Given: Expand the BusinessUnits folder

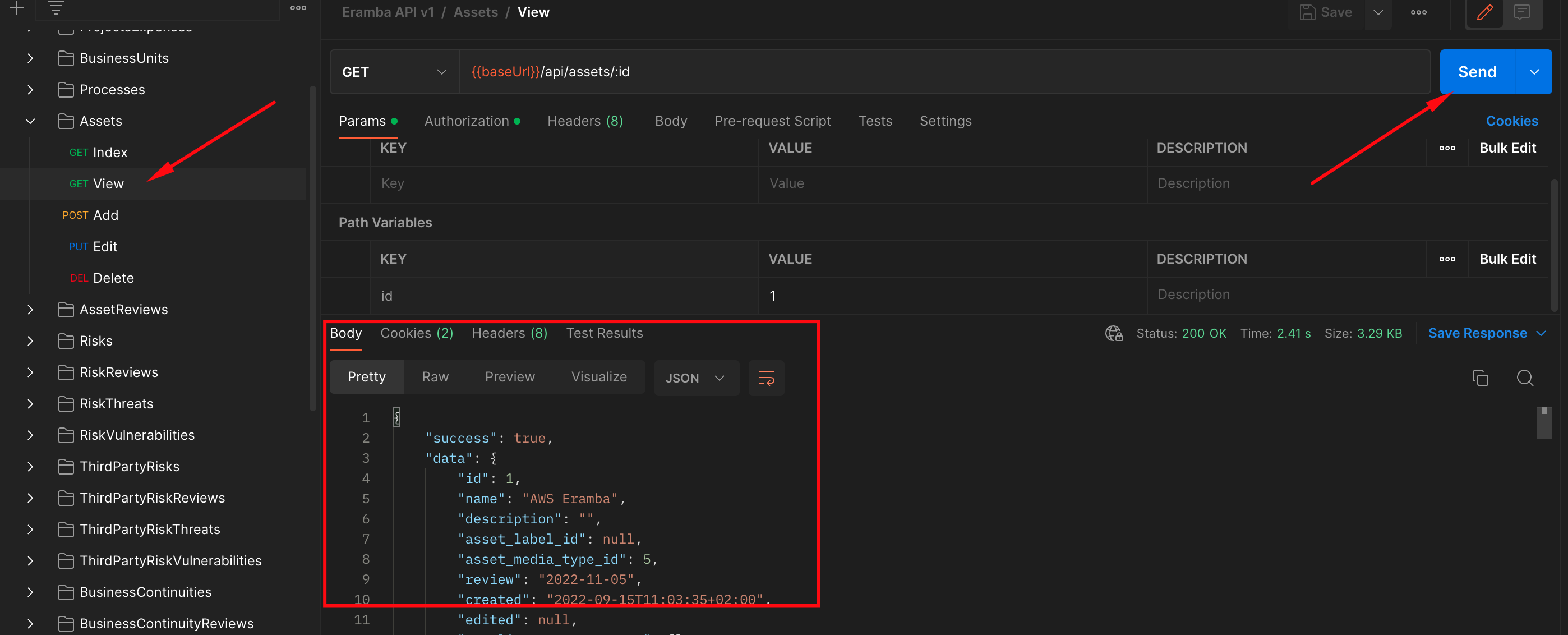Looking at the screenshot, I should [30, 58].
